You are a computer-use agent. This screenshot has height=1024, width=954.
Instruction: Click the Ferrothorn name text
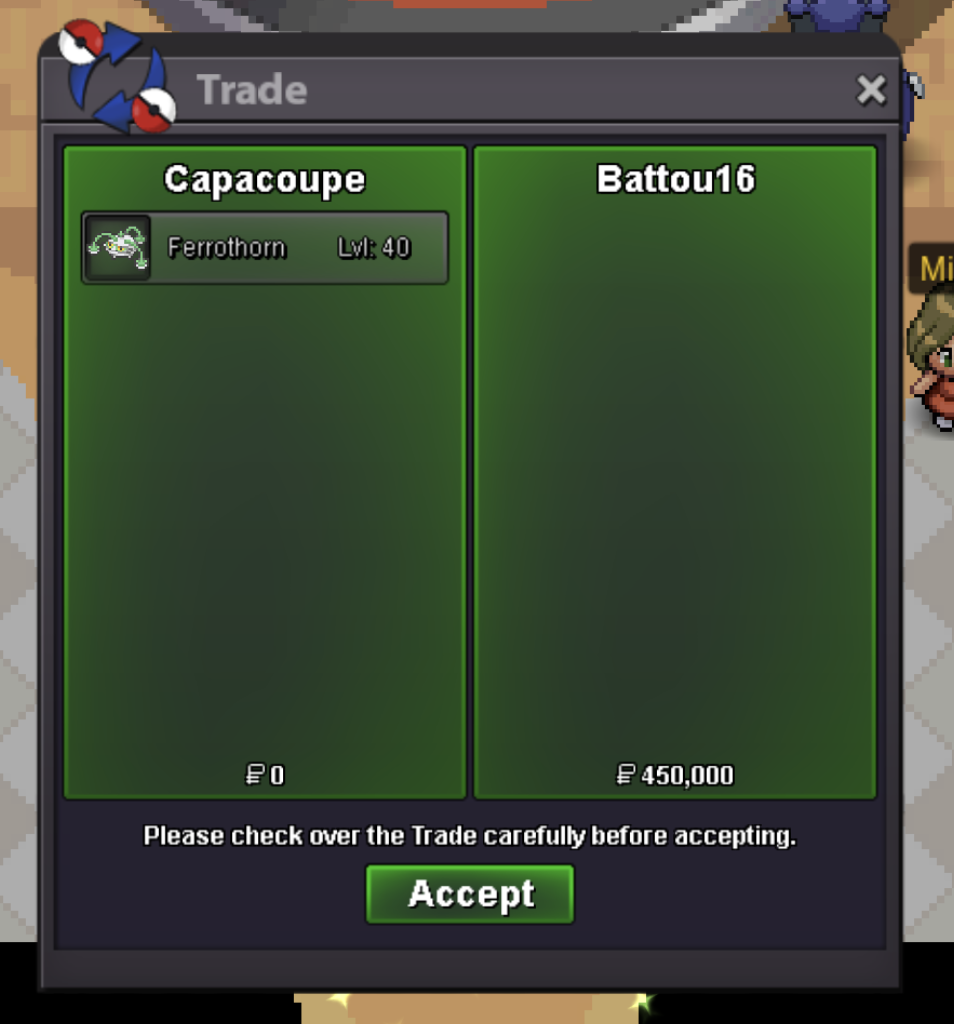tap(227, 248)
